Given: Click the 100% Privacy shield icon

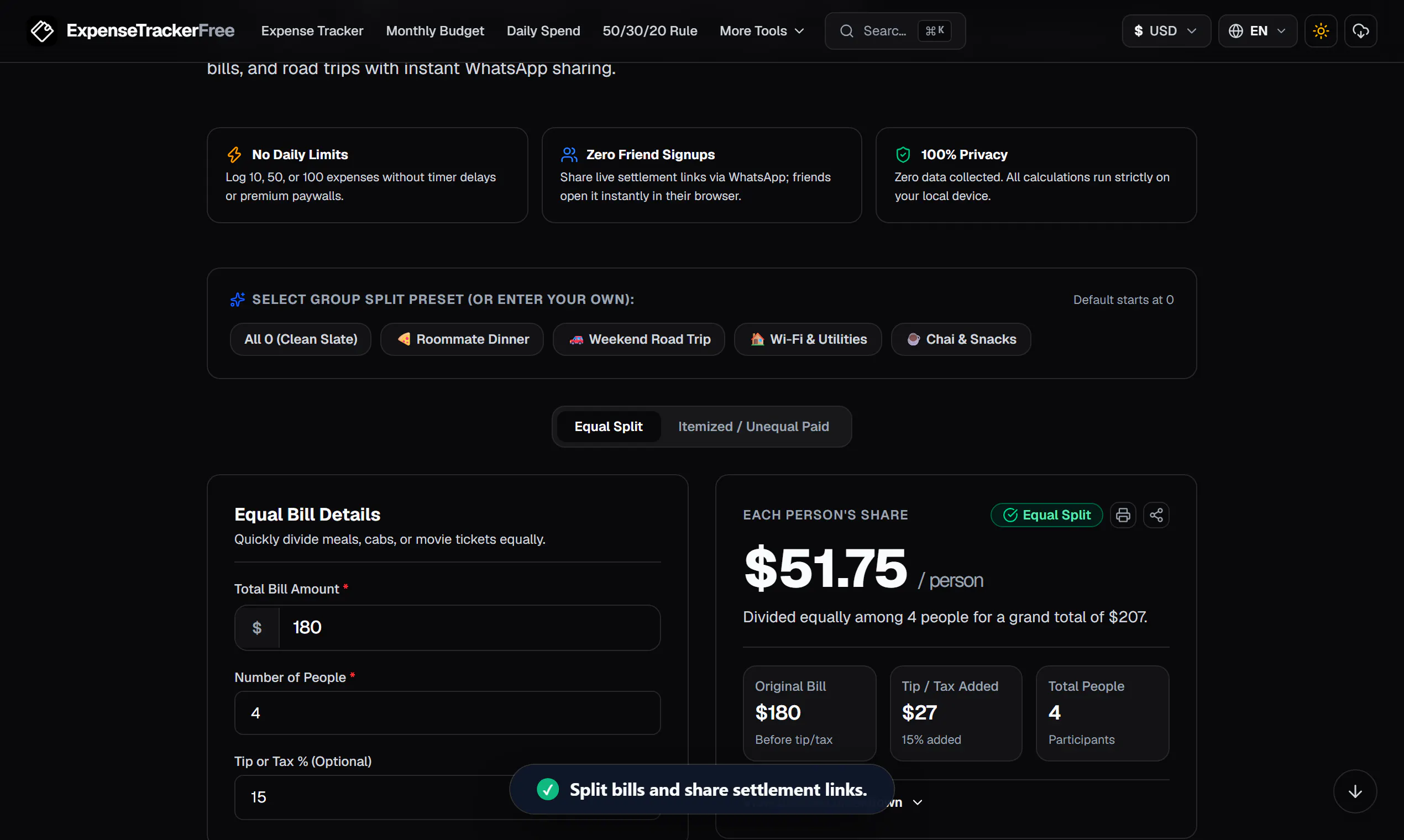Looking at the screenshot, I should pos(903,154).
